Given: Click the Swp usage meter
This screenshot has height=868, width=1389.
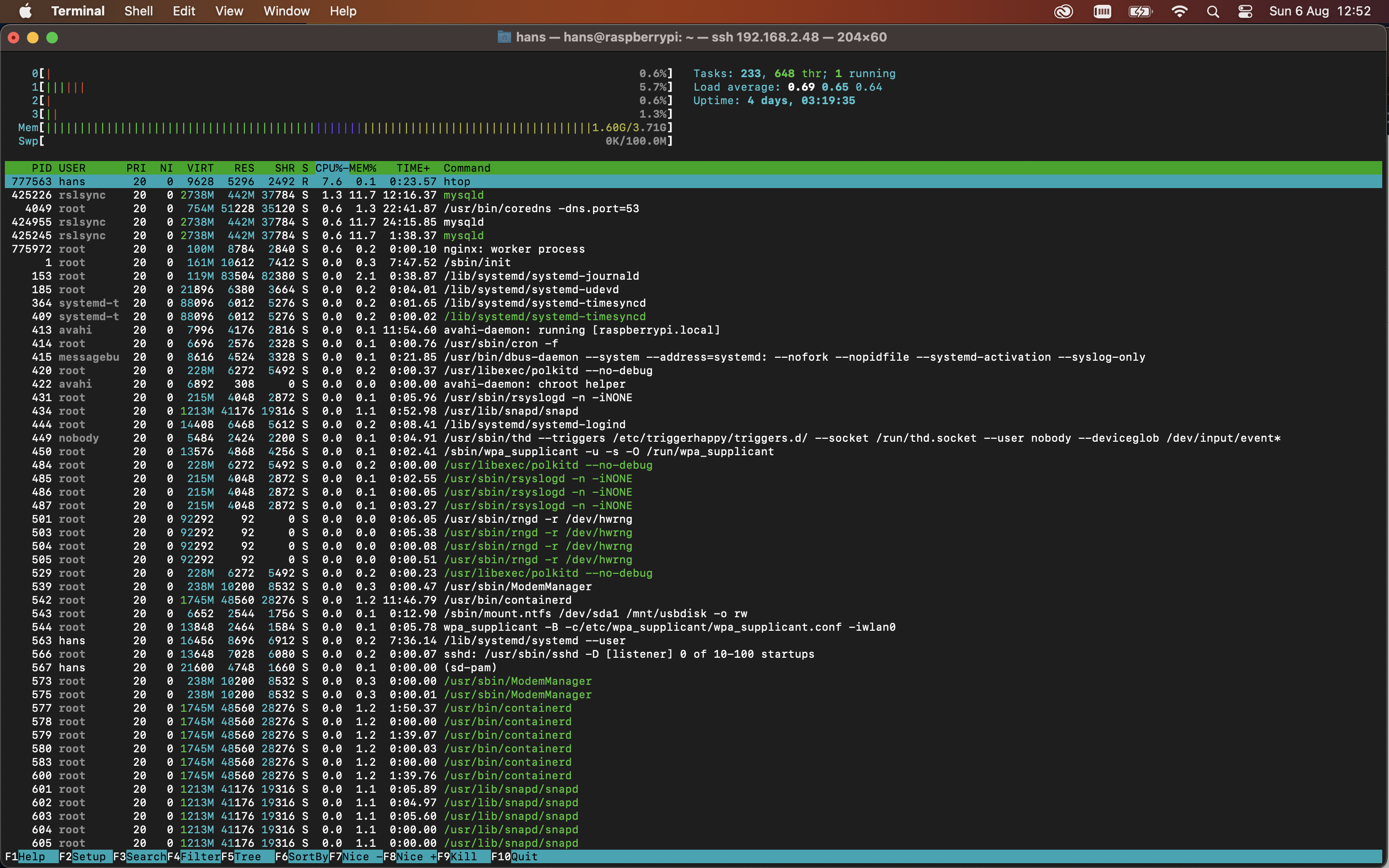Looking at the screenshot, I should pos(345,141).
